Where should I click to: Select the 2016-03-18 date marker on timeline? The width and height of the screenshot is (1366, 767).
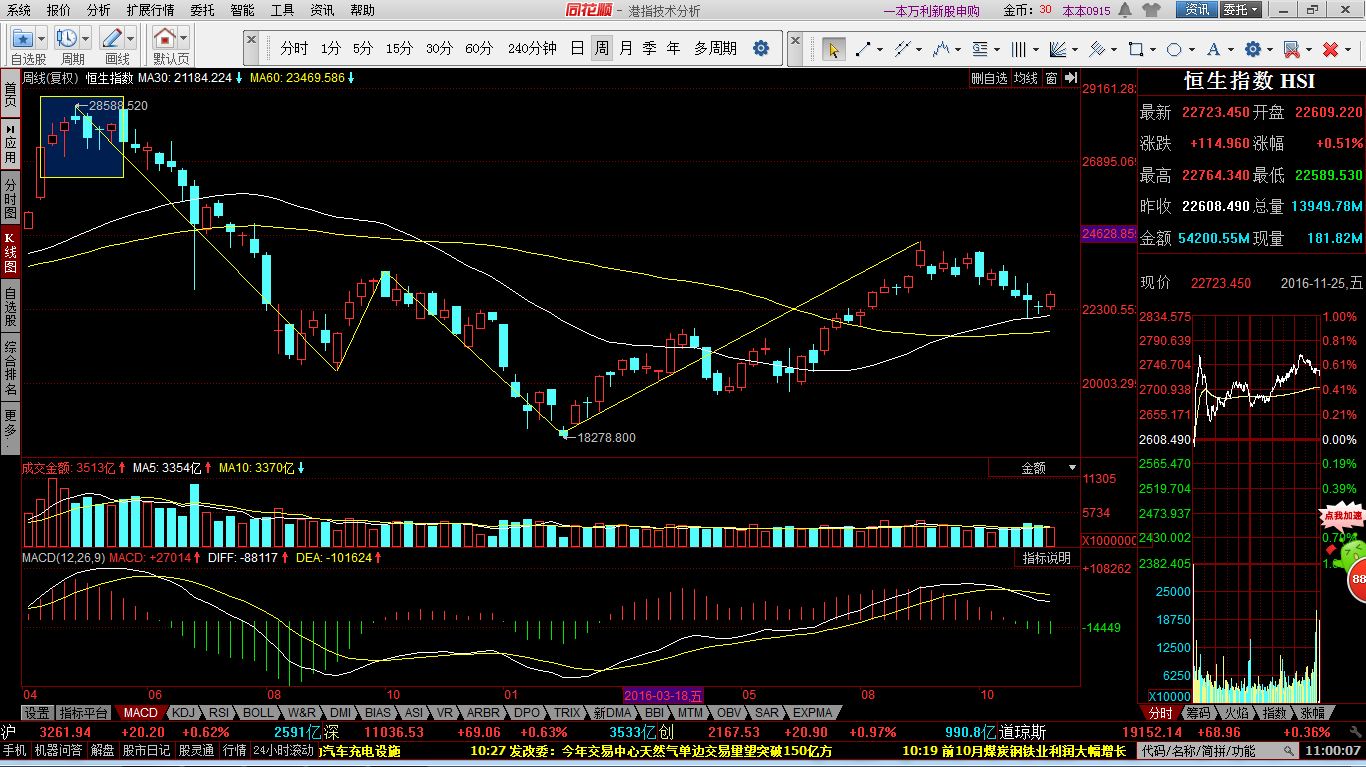664,695
